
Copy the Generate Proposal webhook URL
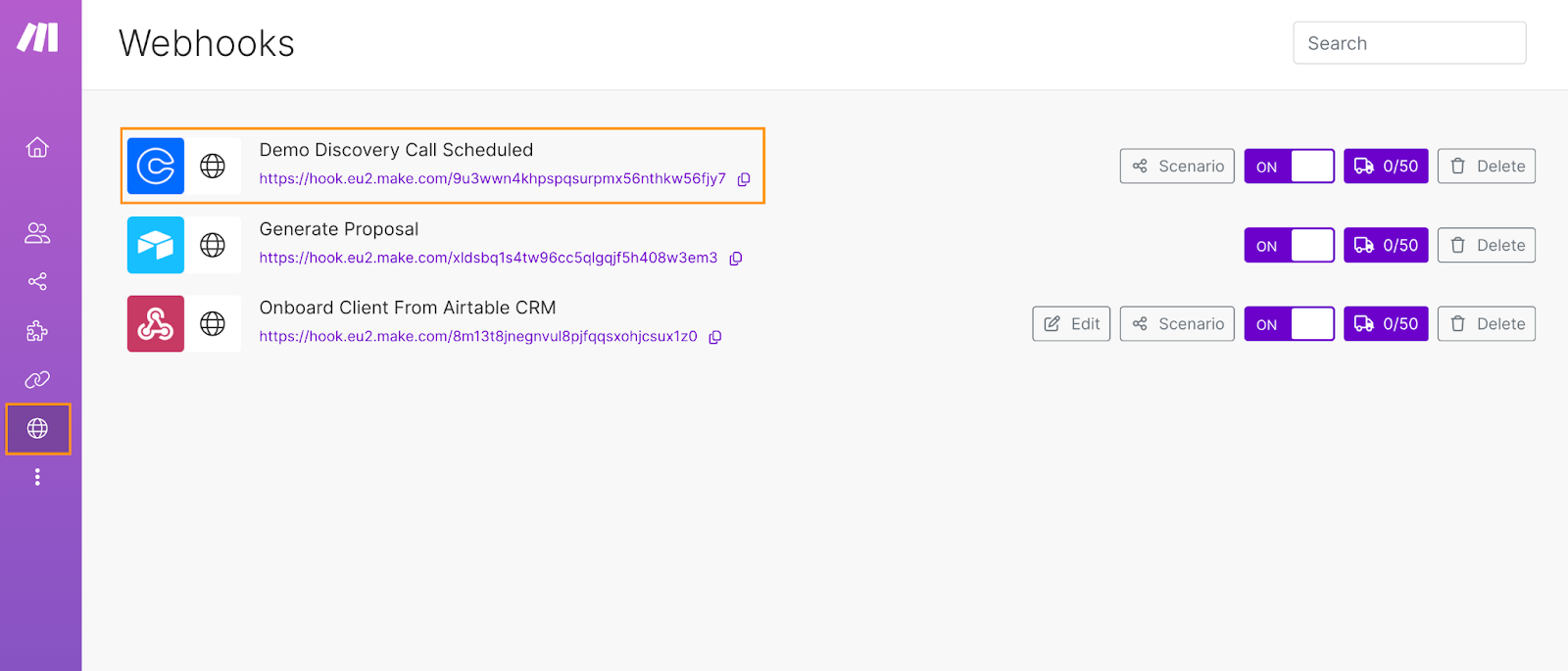pos(736,259)
